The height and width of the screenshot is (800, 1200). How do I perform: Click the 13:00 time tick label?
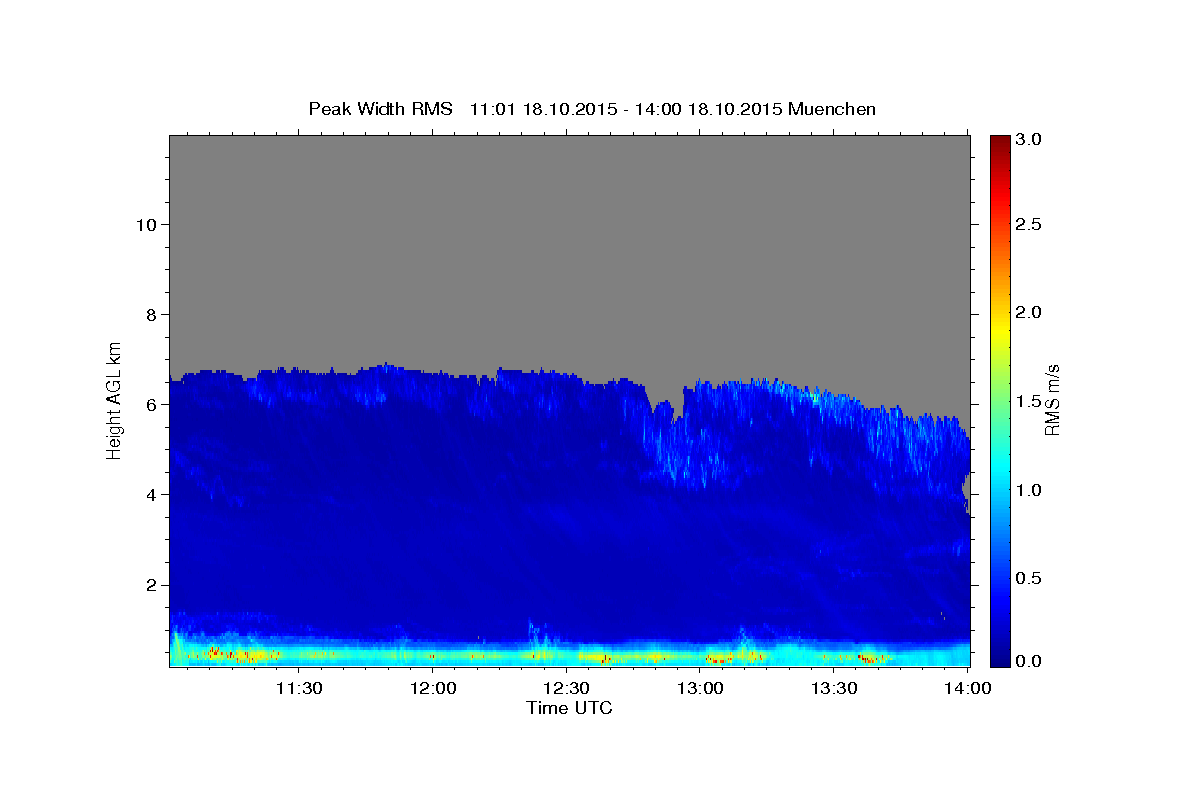point(700,688)
